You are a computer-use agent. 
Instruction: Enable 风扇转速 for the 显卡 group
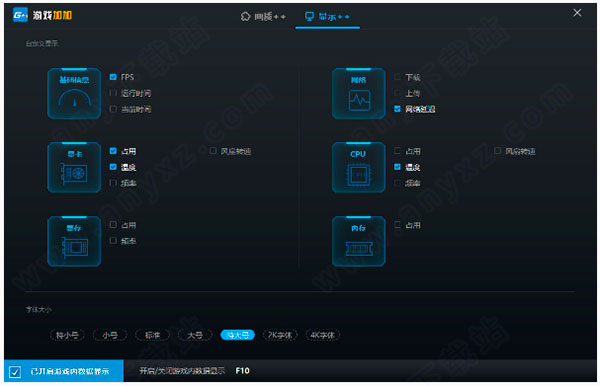tap(213, 151)
